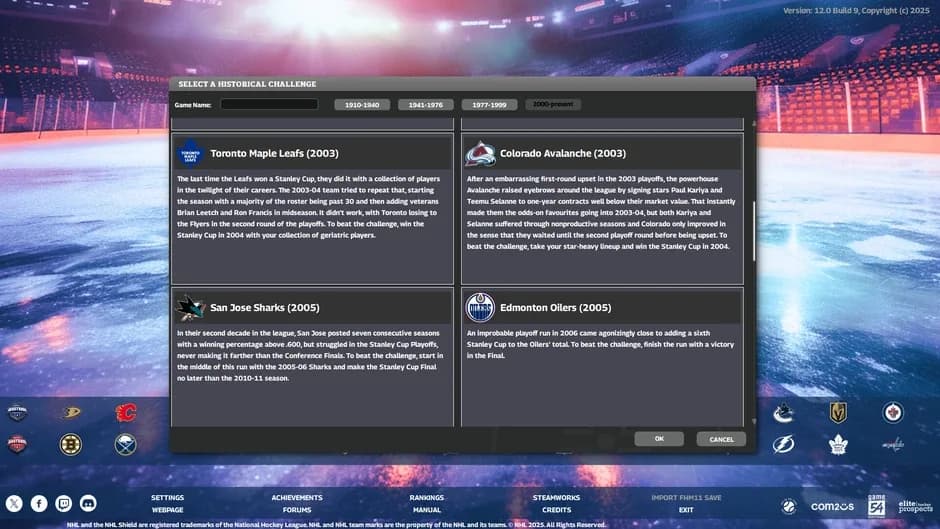Open the Facebook social link
Viewport: 940px width, 529px height.
click(x=39, y=503)
